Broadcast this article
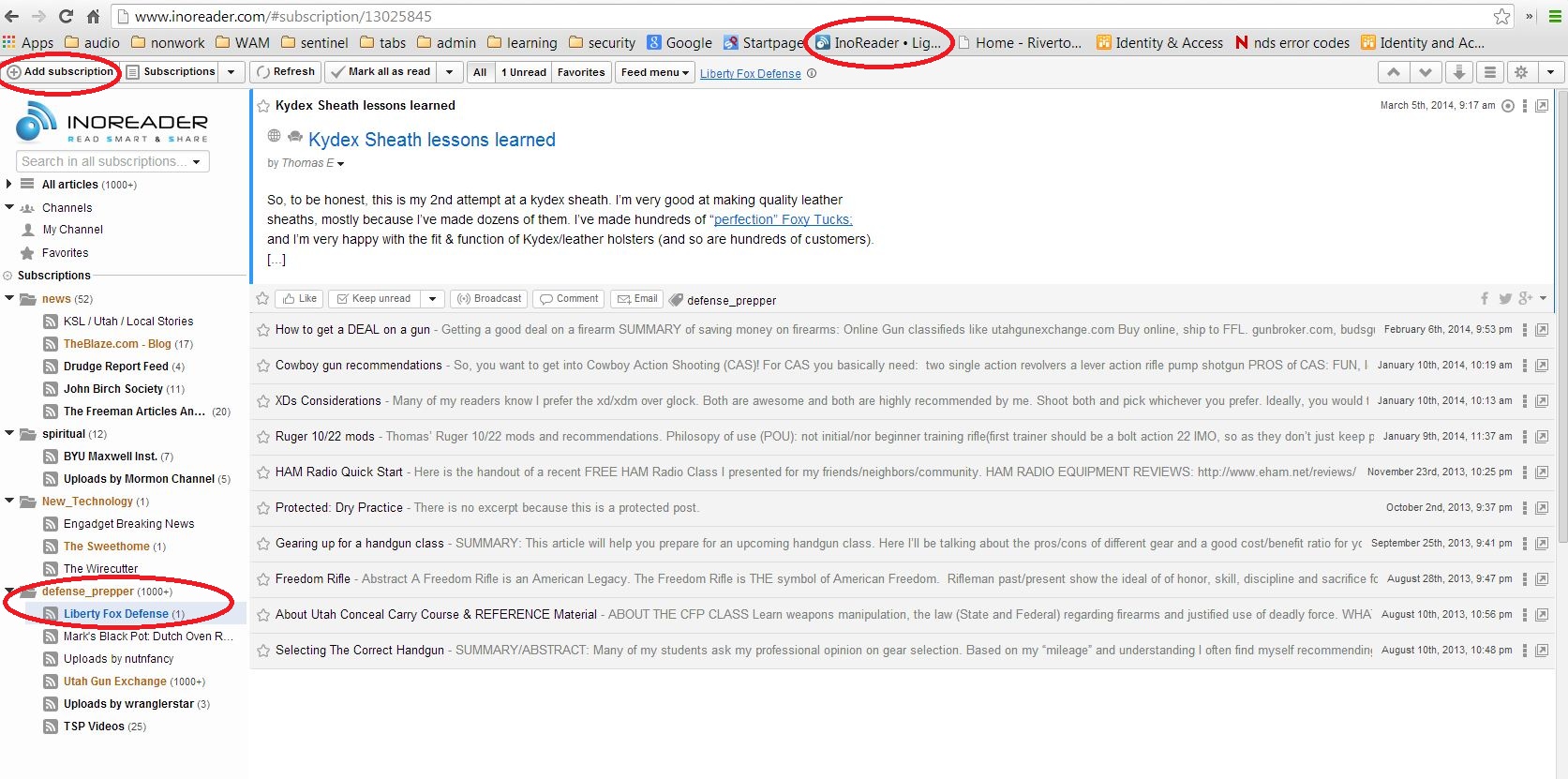Screen dimensions: 1568x779 [x=488, y=299]
